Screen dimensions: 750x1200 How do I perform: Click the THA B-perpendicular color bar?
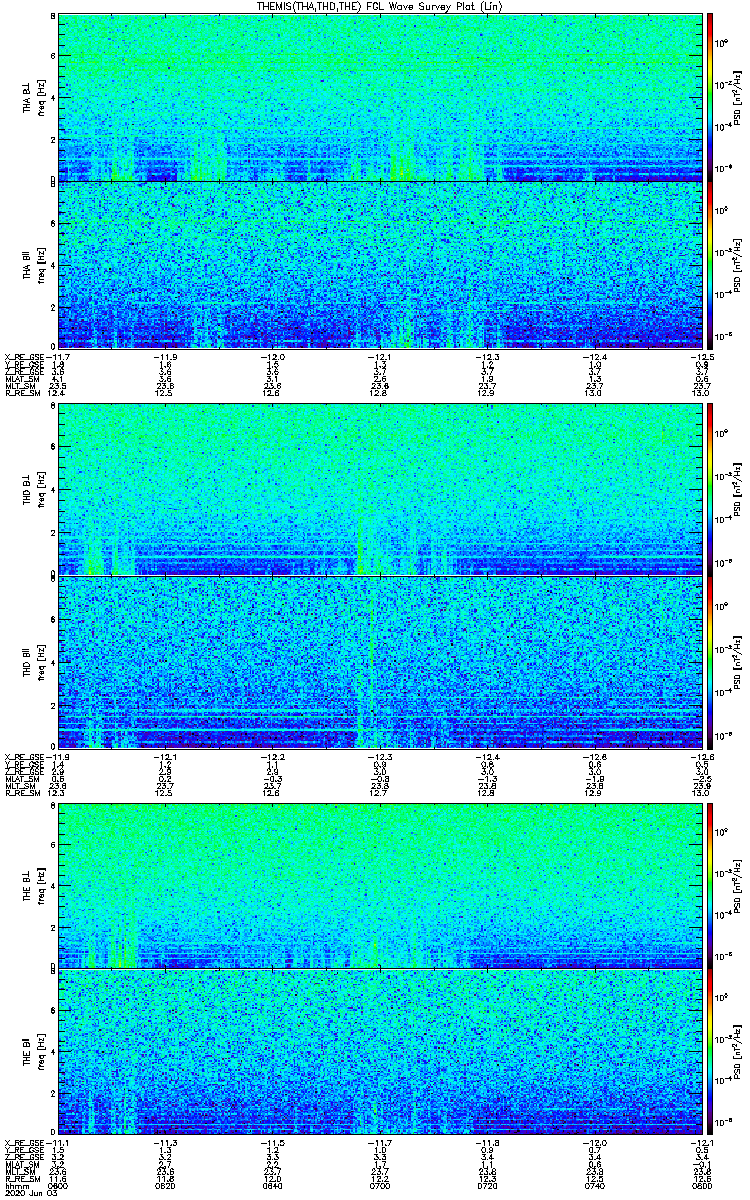click(711, 97)
